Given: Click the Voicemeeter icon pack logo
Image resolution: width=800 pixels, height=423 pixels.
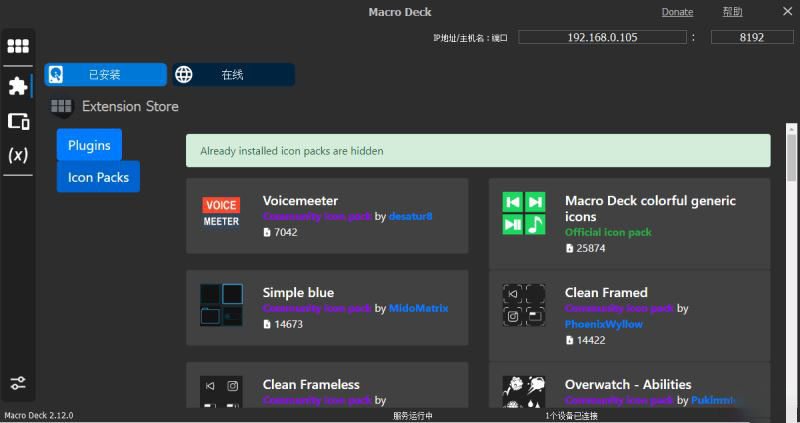Looking at the screenshot, I should 221,212.
